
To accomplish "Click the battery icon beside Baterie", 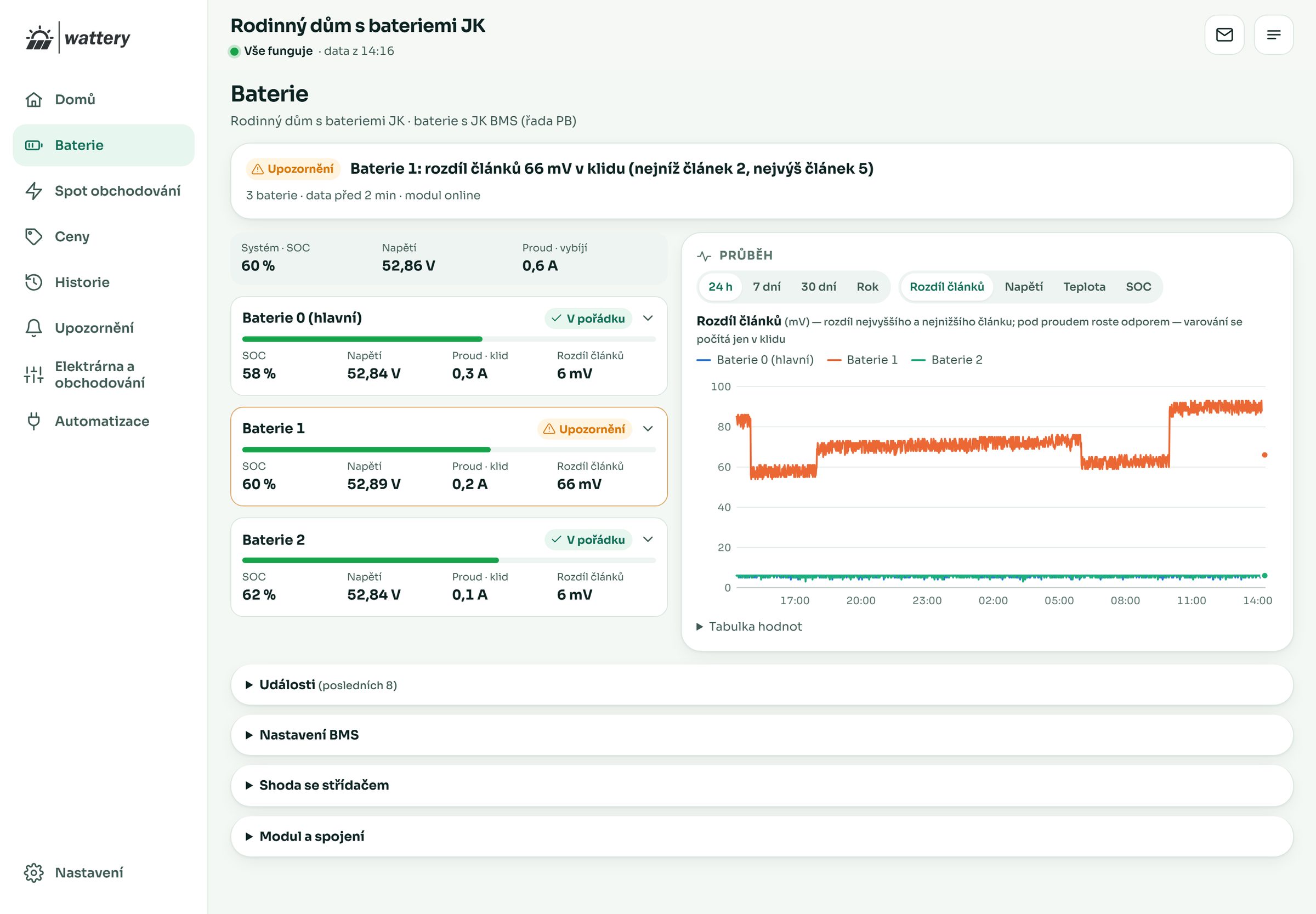I will pyautogui.click(x=34, y=145).
